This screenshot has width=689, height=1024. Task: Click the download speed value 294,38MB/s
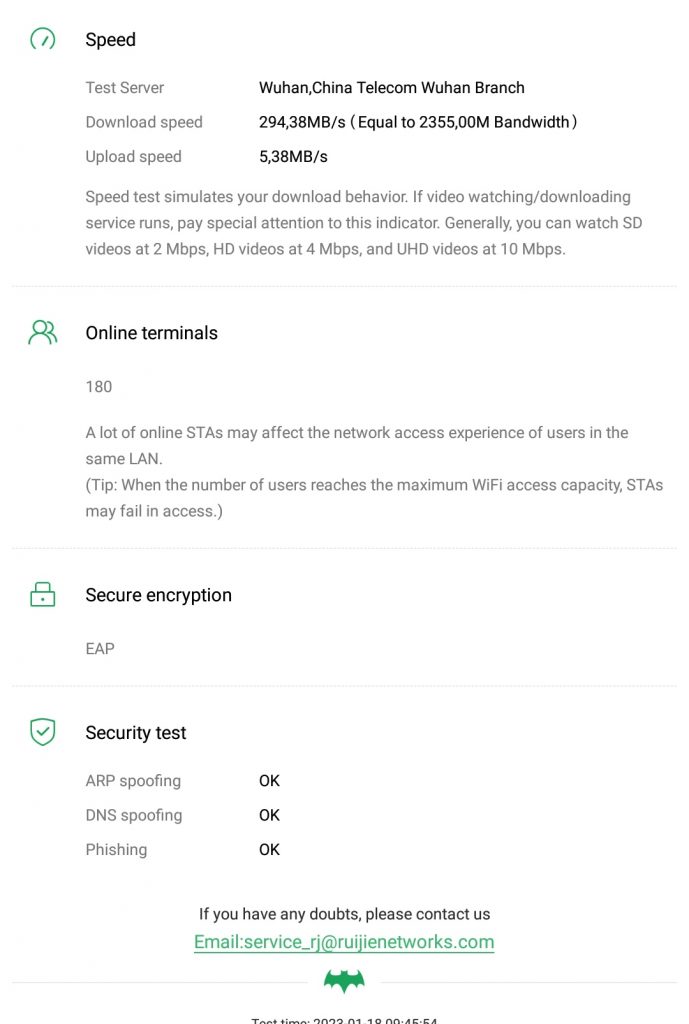[x=302, y=122]
